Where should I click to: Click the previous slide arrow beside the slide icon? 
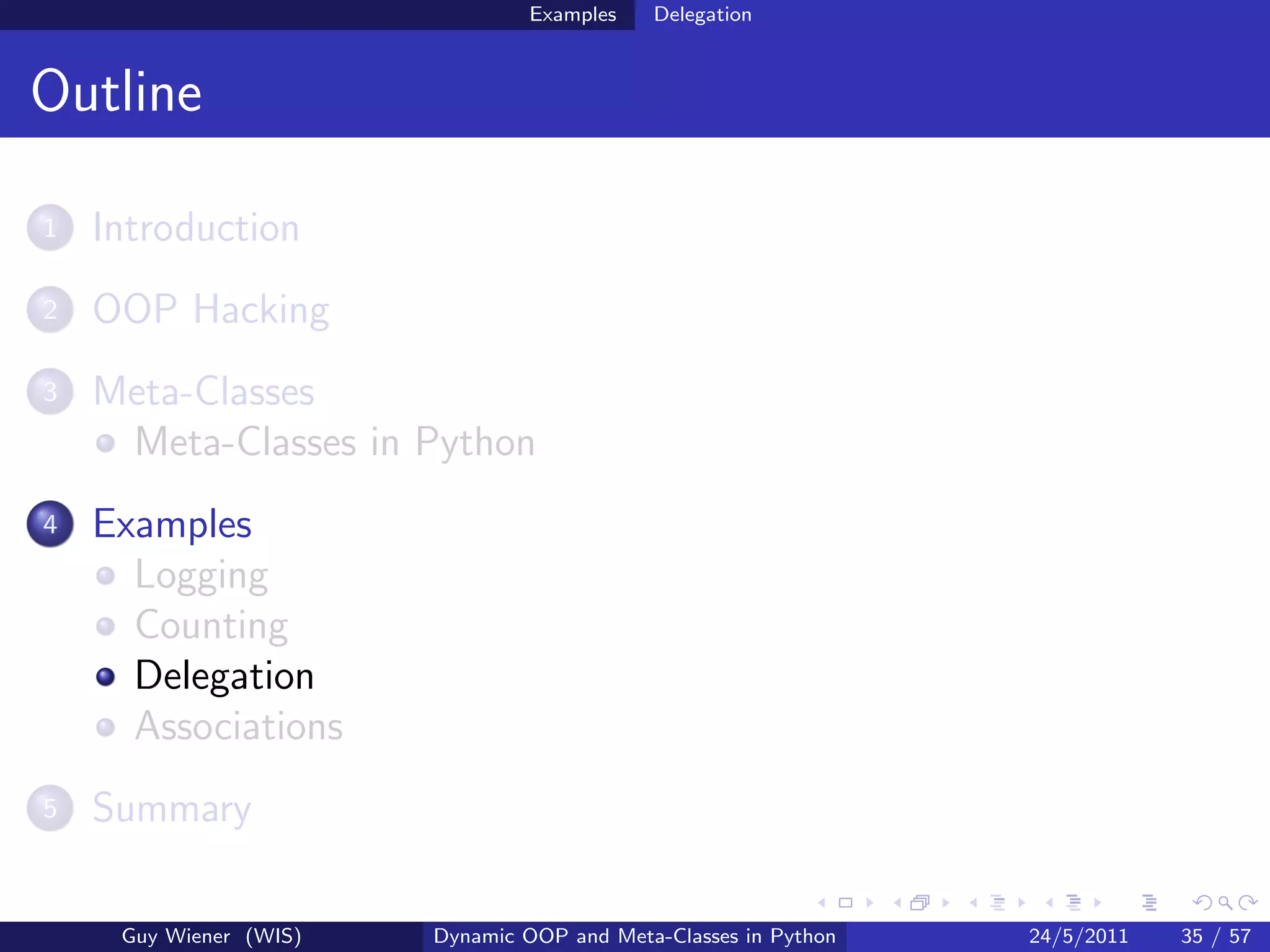822,903
